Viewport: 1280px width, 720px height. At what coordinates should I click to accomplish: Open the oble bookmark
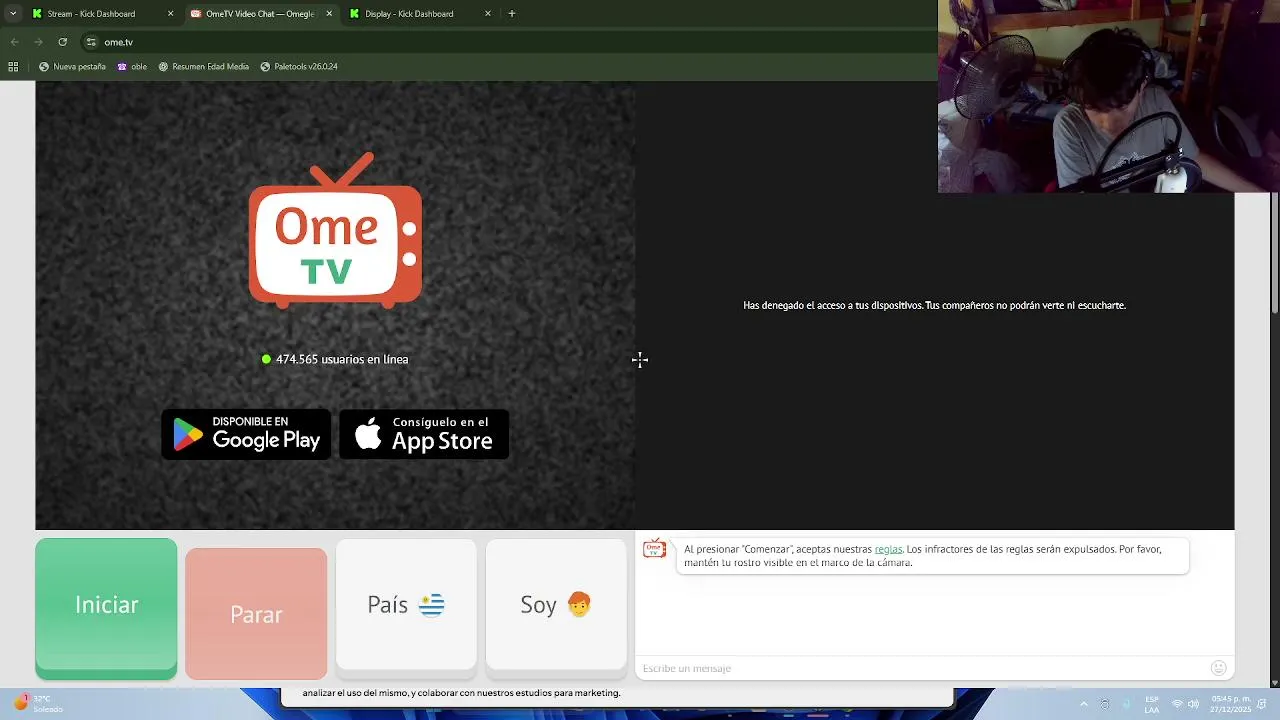[132, 67]
